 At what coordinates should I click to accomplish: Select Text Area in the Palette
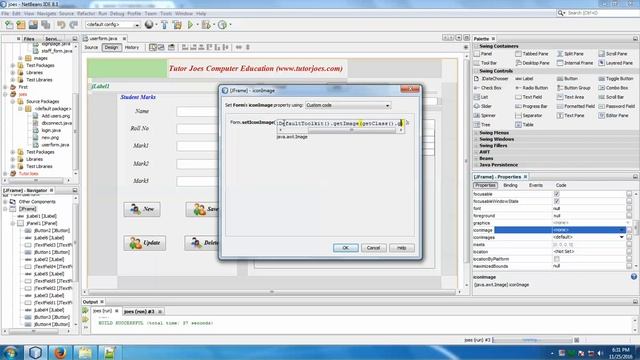[571, 97]
